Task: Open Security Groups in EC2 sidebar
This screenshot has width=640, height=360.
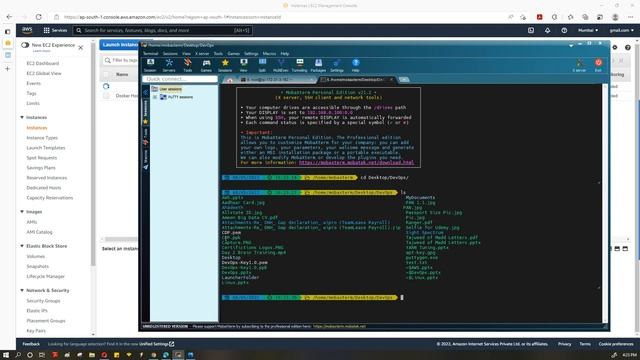Action: tap(43, 301)
